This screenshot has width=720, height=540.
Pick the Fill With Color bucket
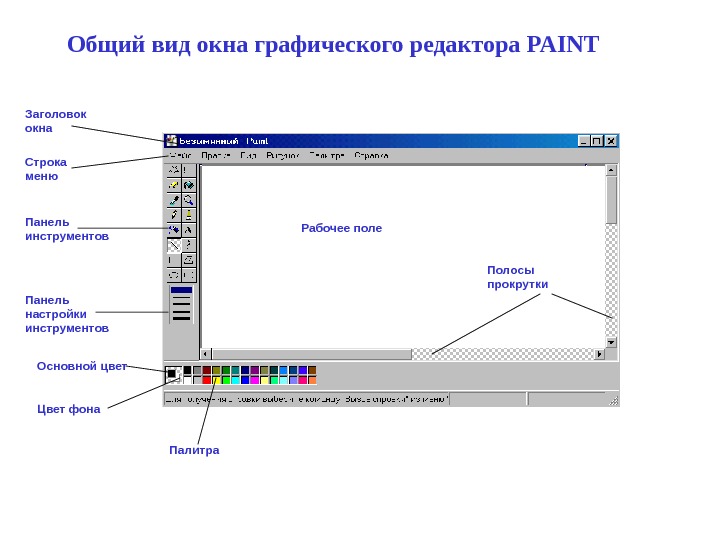point(189,185)
